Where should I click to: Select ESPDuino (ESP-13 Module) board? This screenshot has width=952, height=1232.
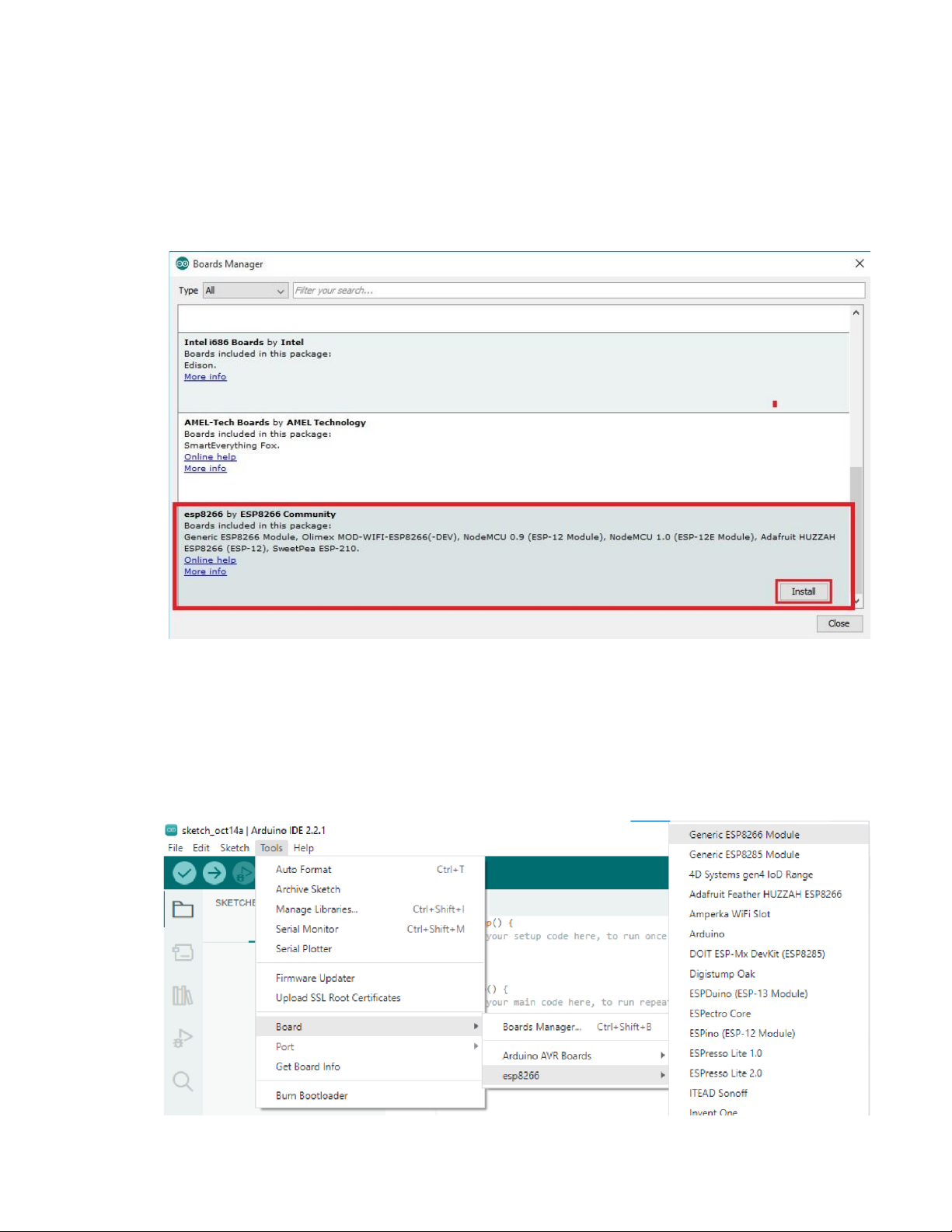click(769, 994)
